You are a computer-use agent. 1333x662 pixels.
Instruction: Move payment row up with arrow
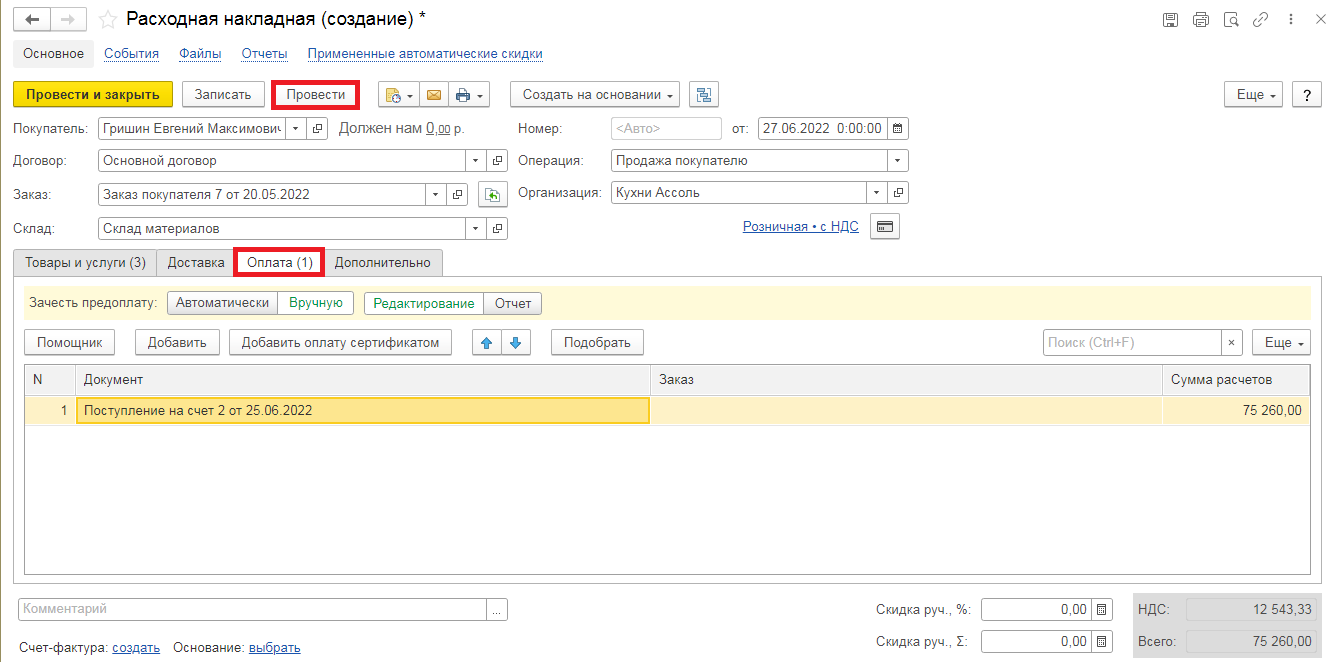[487, 342]
